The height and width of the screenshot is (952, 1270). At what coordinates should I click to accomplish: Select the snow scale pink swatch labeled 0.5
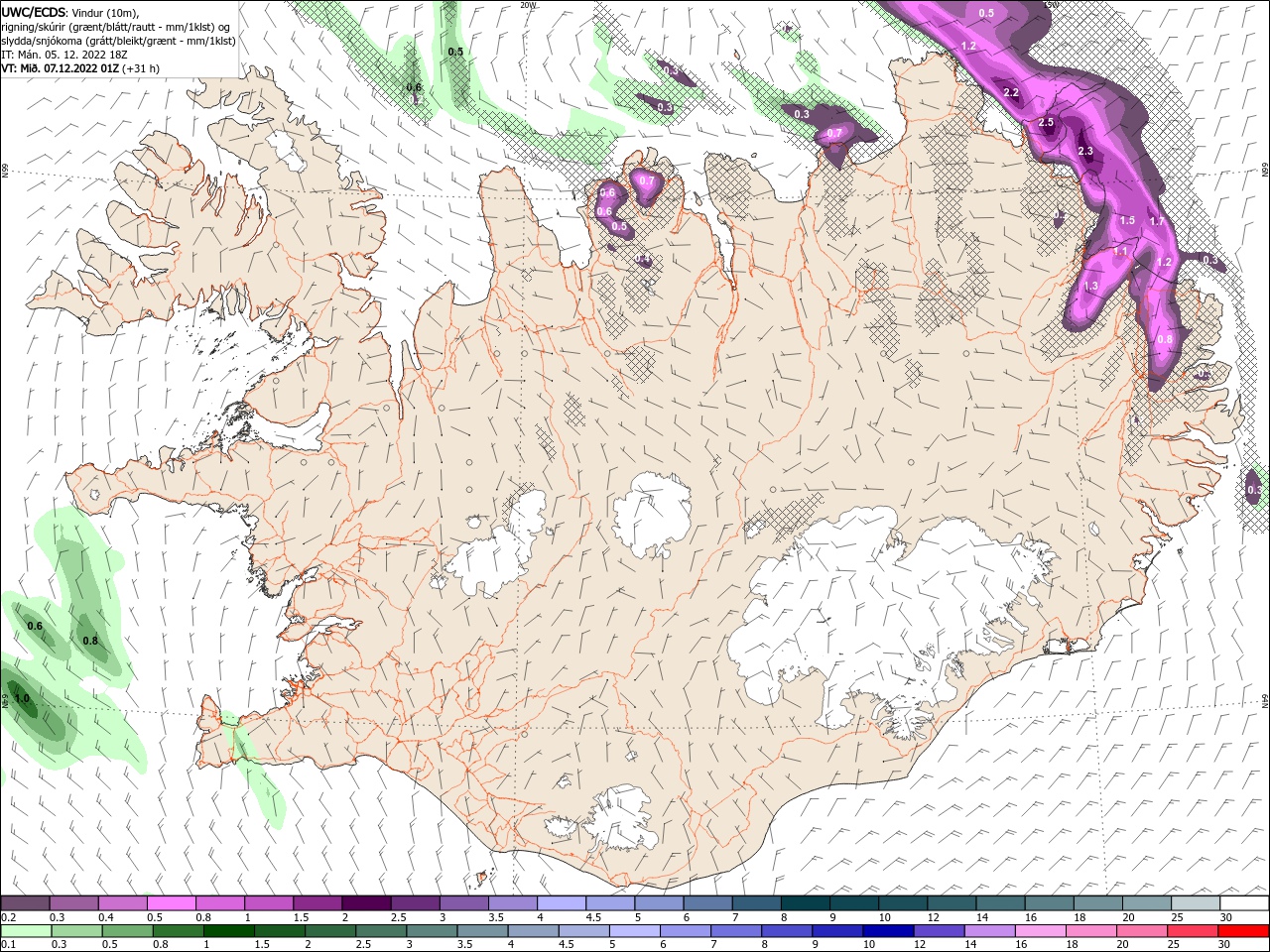pyautogui.click(x=171, y=903)
